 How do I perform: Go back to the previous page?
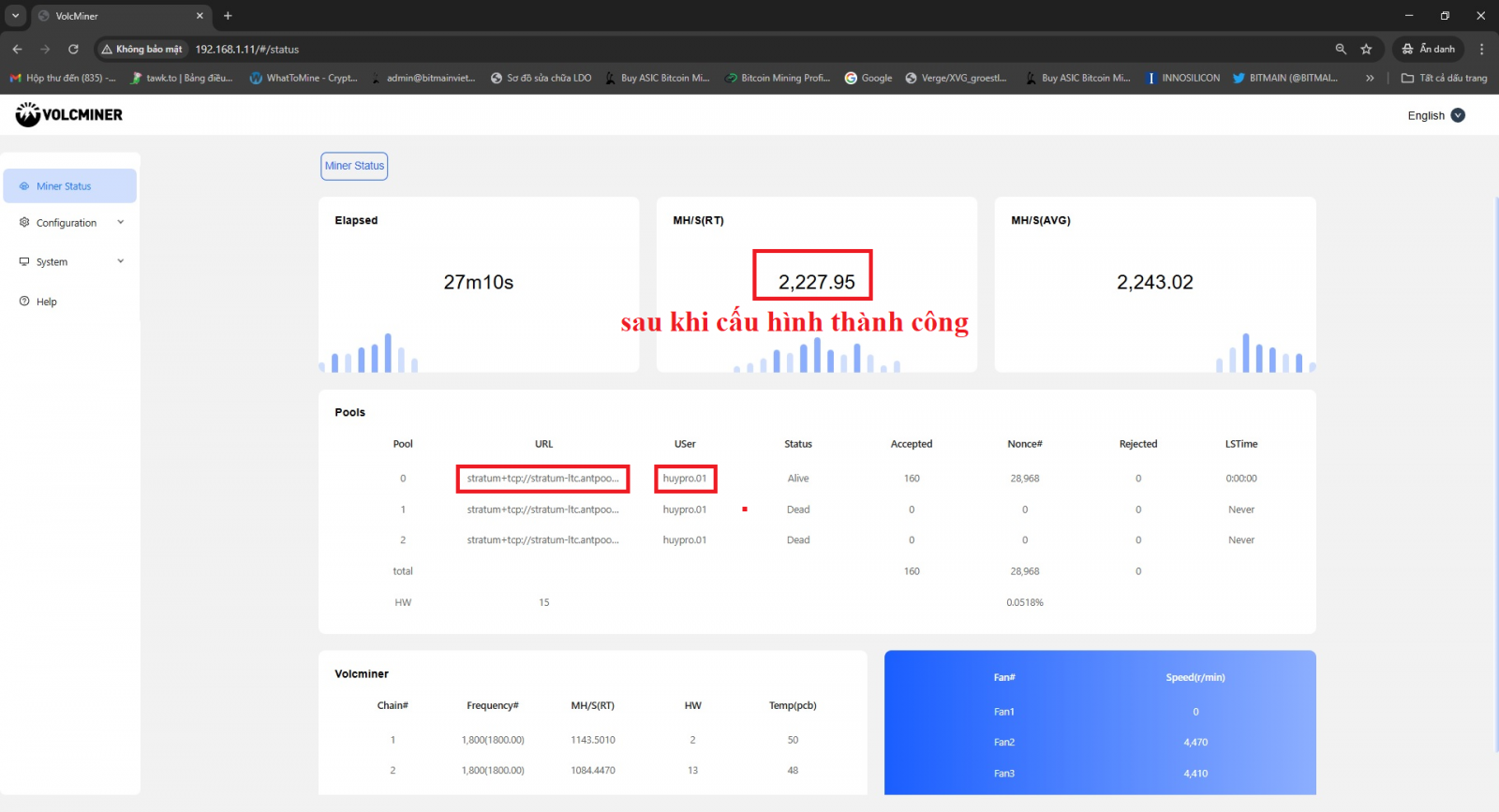click(17, 49)
